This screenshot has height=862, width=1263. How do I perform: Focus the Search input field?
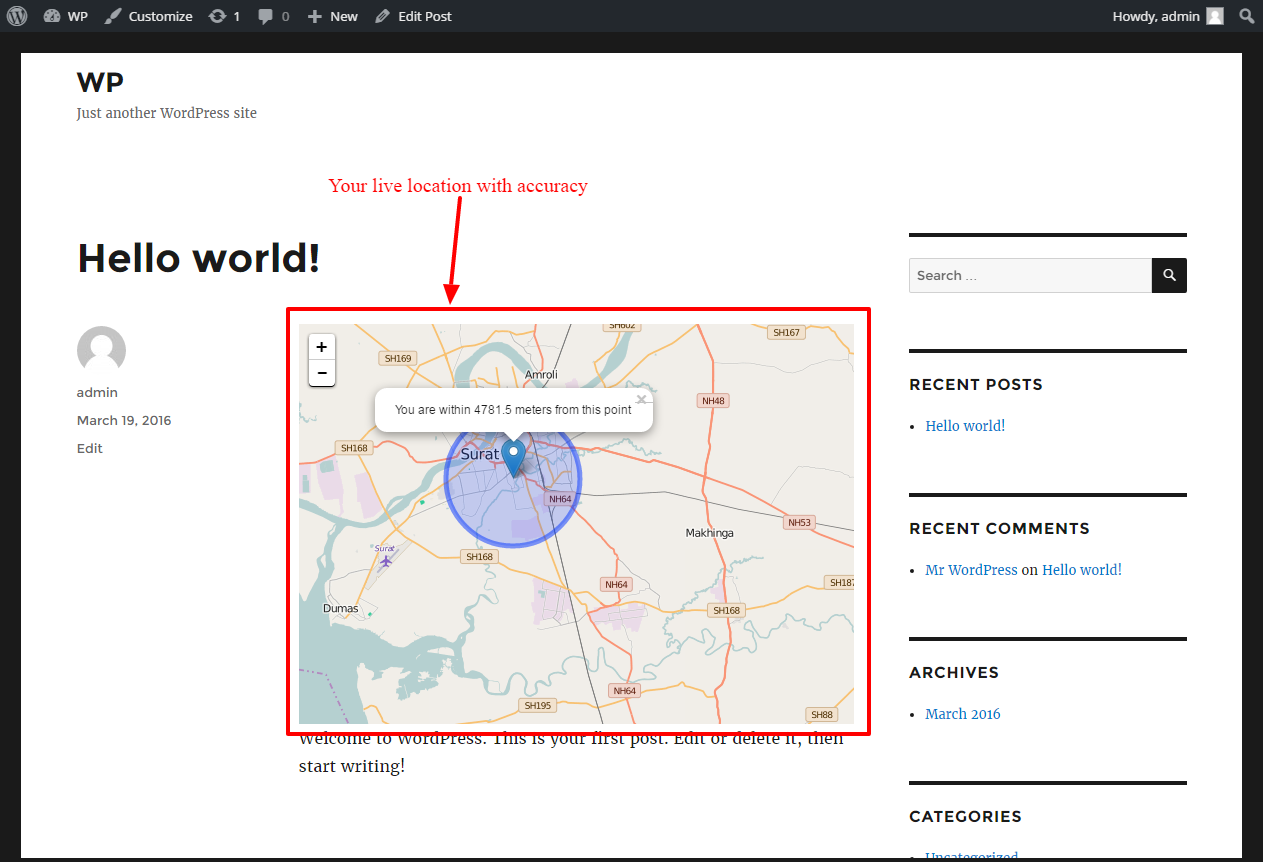point(1030,275)
